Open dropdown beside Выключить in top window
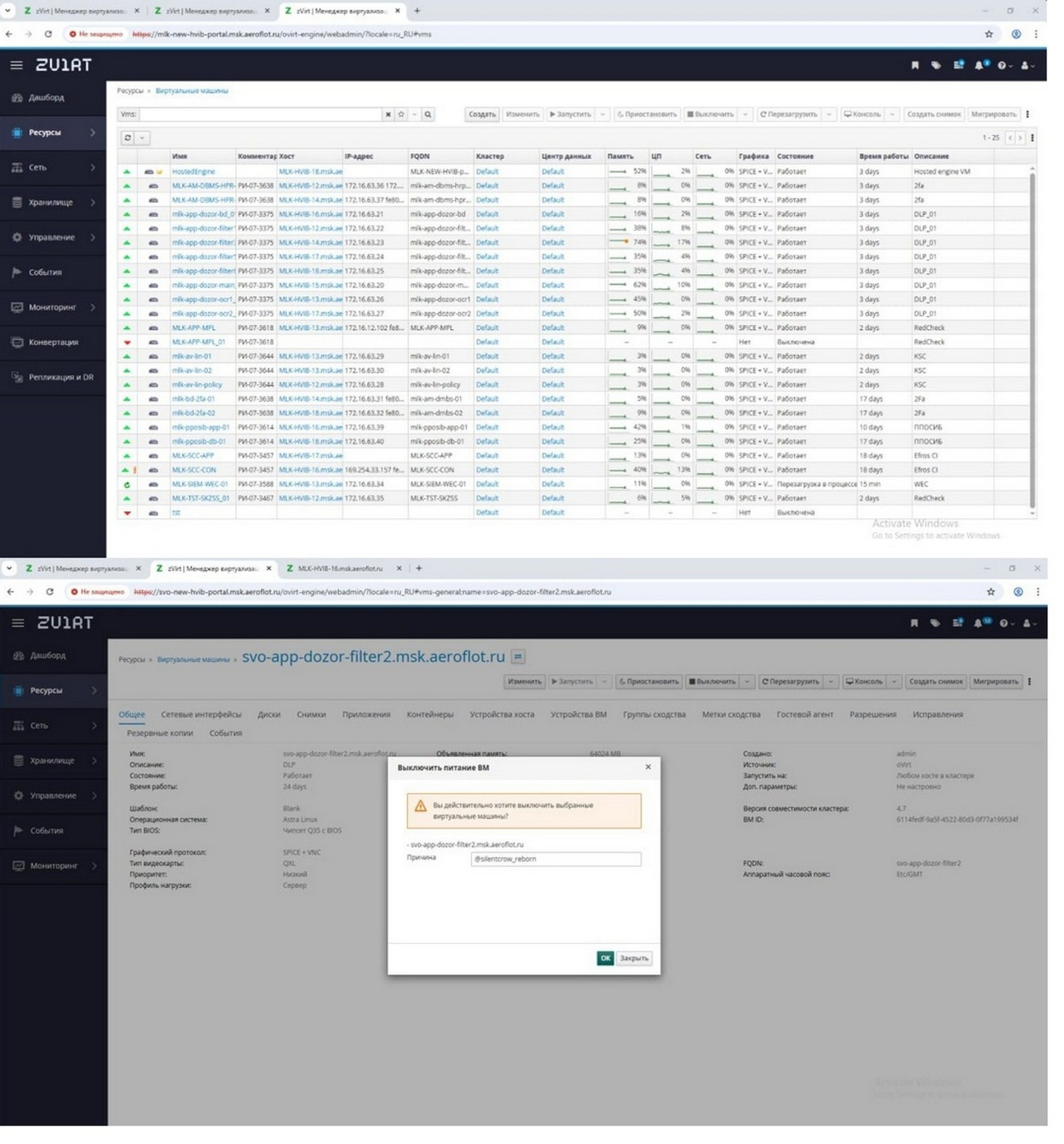Image resolution: width=1064 pixels, height=1144 pixels. tap(745, 114)
